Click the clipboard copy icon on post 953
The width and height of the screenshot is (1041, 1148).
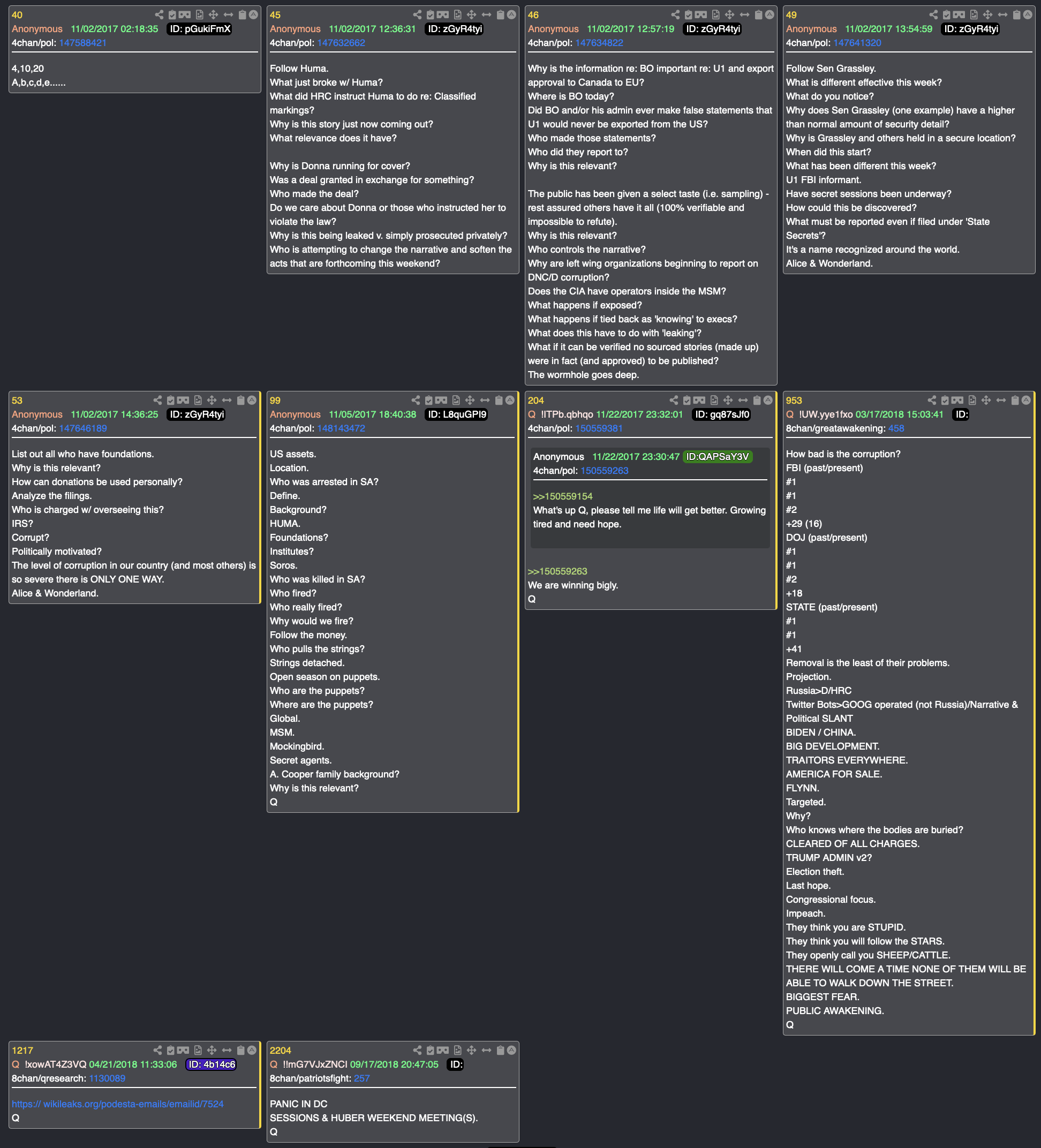1015,401
